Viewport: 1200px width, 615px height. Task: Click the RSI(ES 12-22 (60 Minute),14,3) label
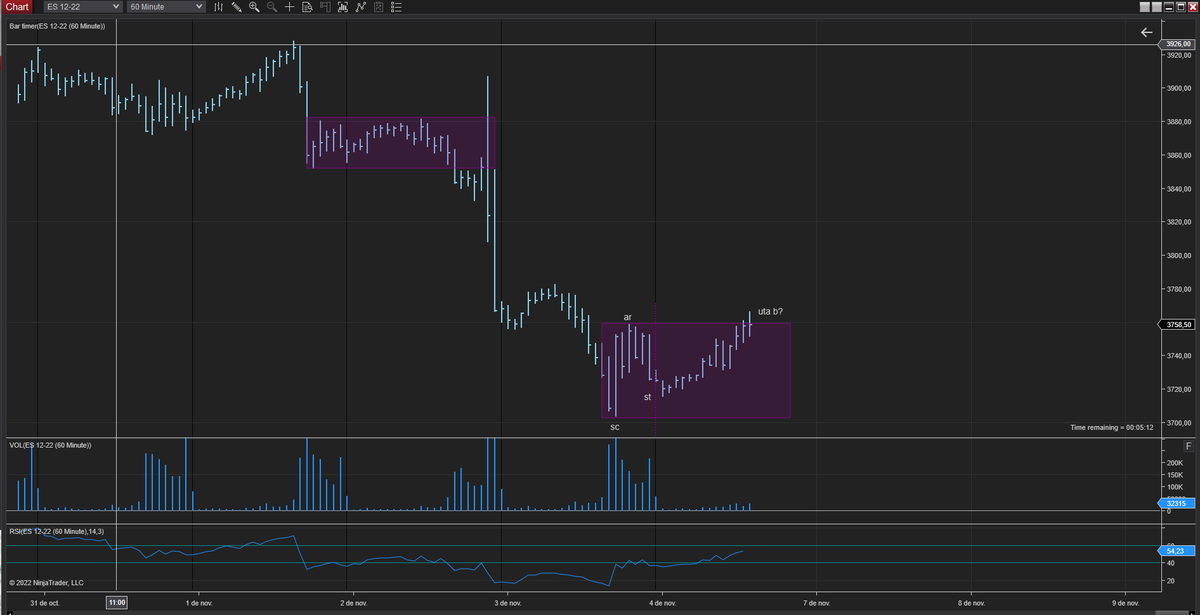tap(56, 531)
